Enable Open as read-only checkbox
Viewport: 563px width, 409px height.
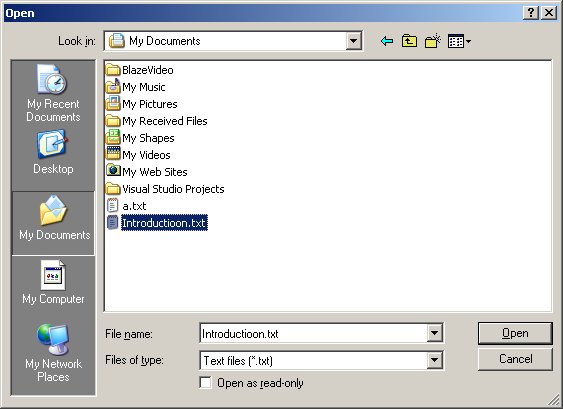(x=205, y=383)
